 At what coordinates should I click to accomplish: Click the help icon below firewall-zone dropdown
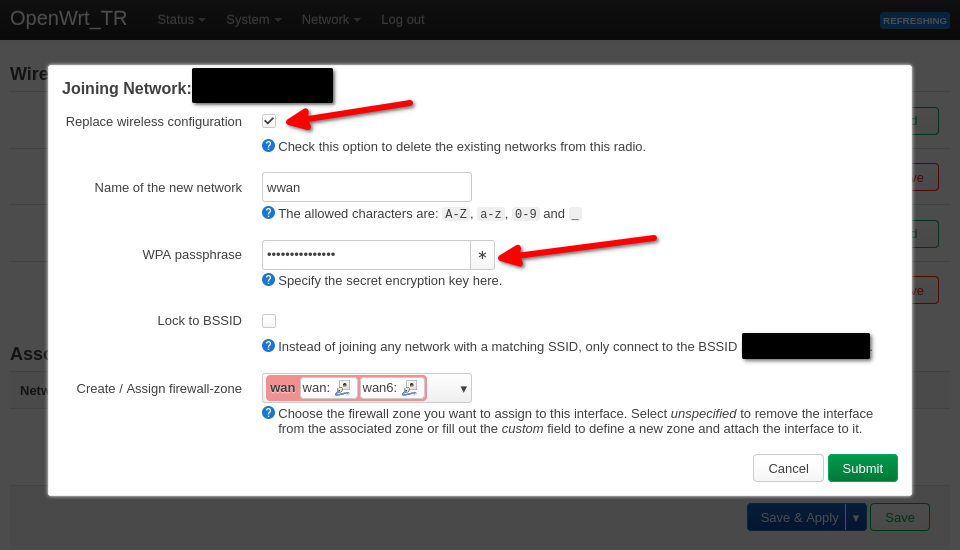click(x=268, y=413)
